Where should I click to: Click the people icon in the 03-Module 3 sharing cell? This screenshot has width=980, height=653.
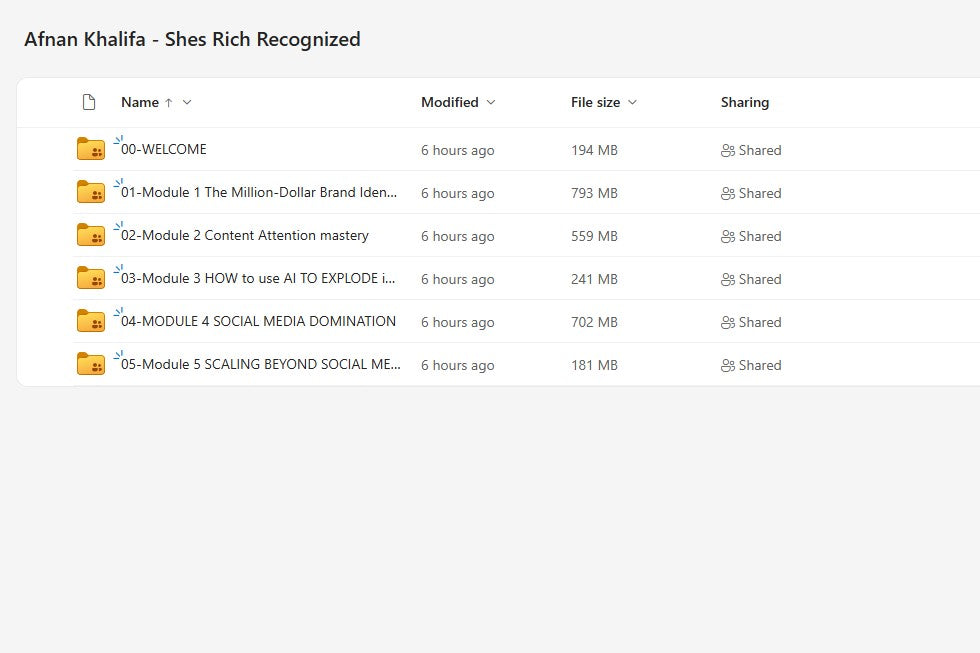pyautogui.click(x=728, y=279)
